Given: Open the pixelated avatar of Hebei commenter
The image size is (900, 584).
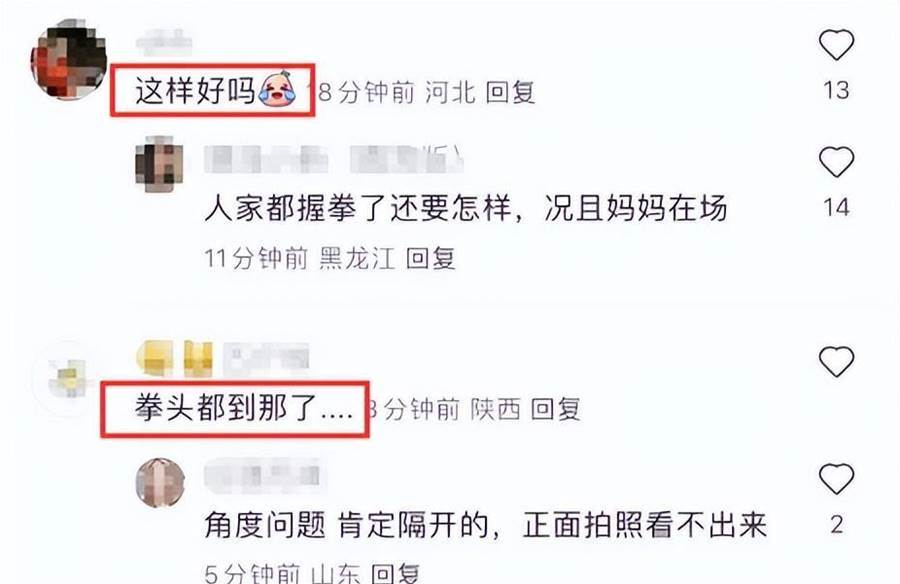Looking at the screenshot, I should click(69, 60).
